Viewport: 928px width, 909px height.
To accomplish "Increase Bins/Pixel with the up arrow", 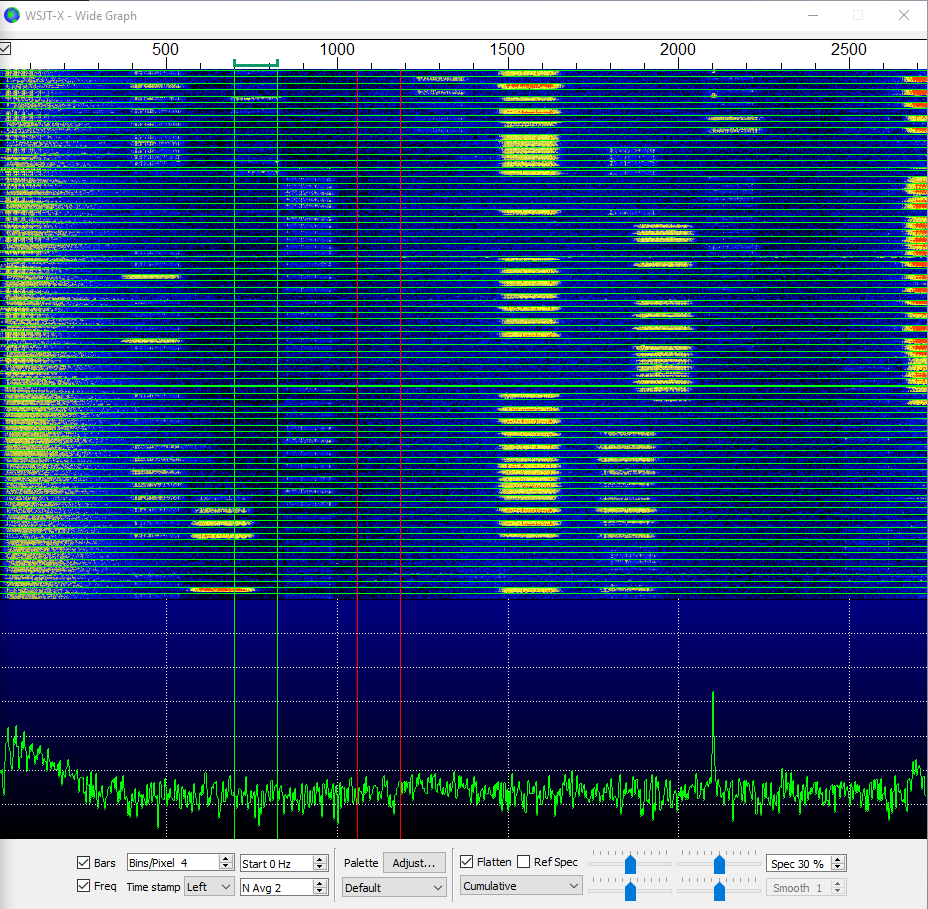I will click(x=227, y=859).
